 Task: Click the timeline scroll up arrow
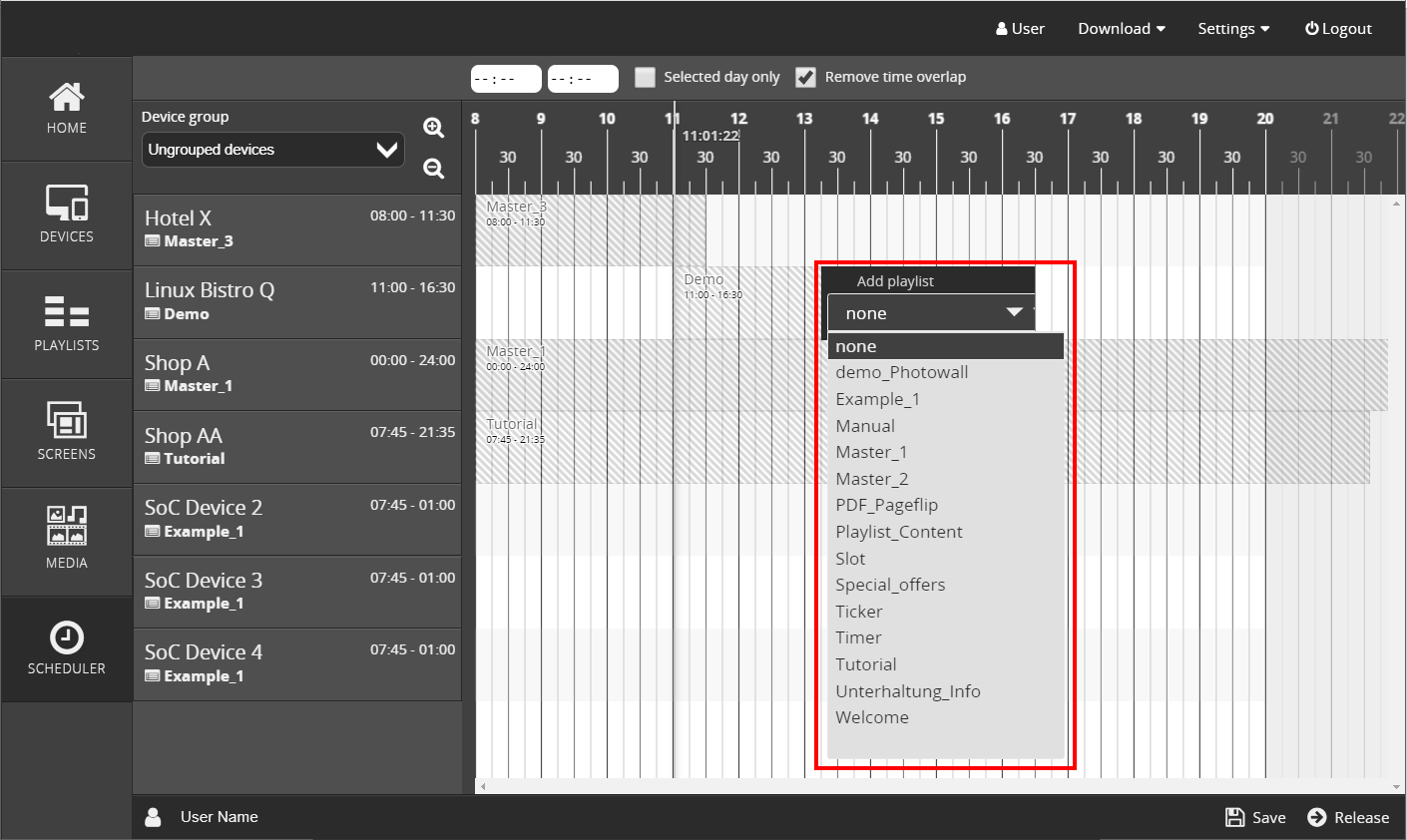coord(1396,204)
